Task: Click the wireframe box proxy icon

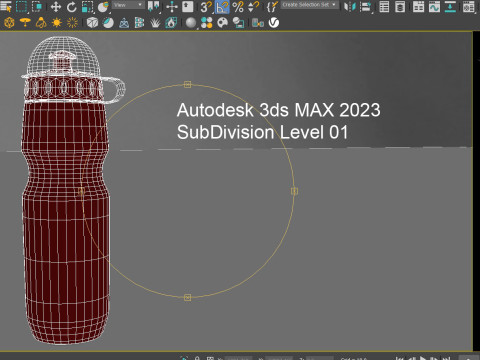Action: tap(92, 23)
